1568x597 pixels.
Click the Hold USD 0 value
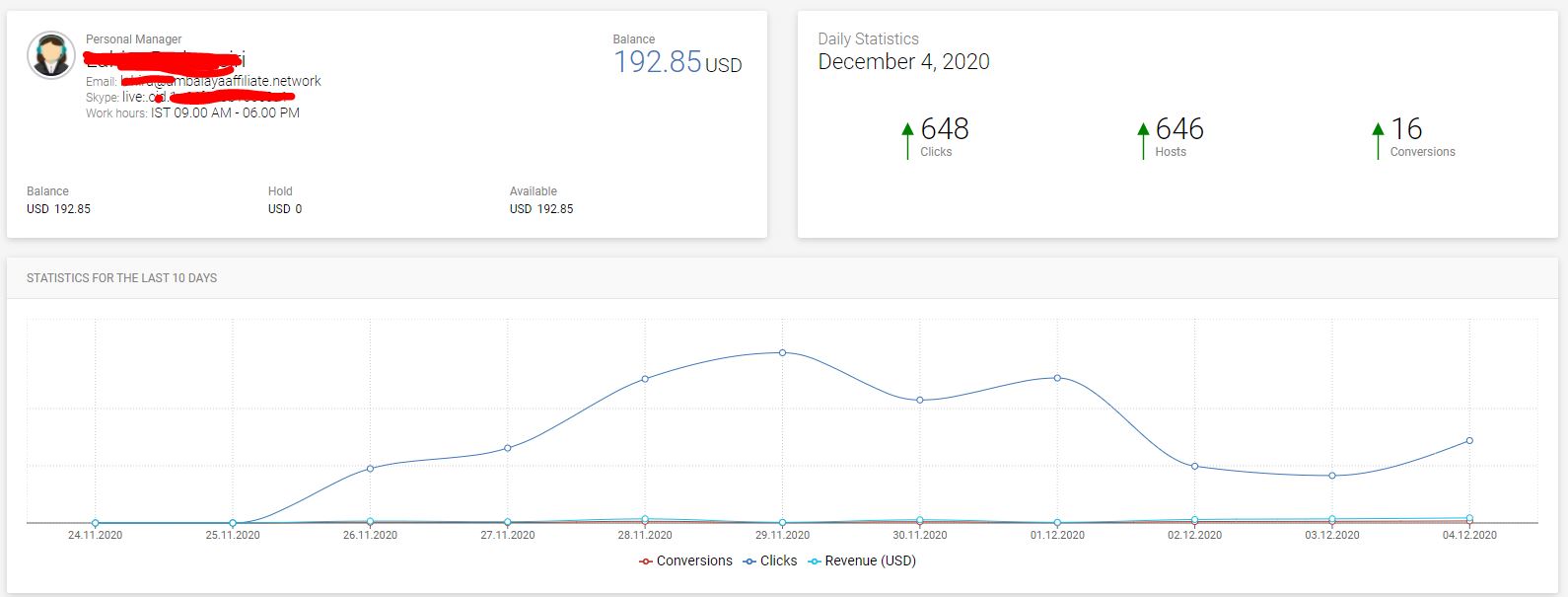pos(285,208)
